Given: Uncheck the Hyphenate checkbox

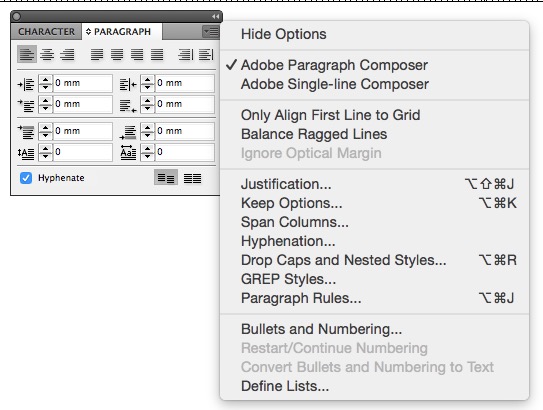Looking at the screenshot, I should coord(26,178).
